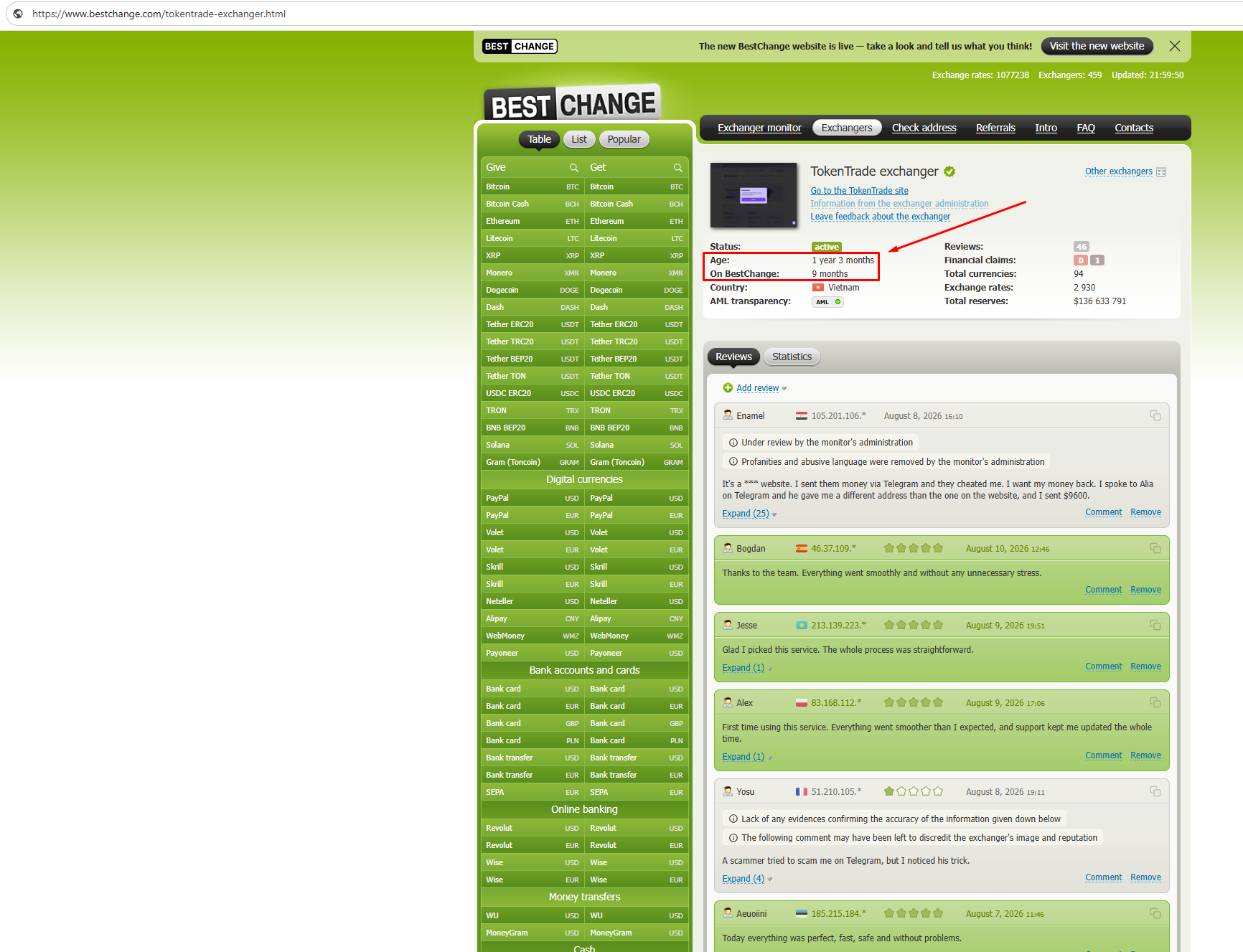Click the browser address bar URL
The width and height of the screenshot is (1243, 952).
pyautogui.click(x=159, y=14)
